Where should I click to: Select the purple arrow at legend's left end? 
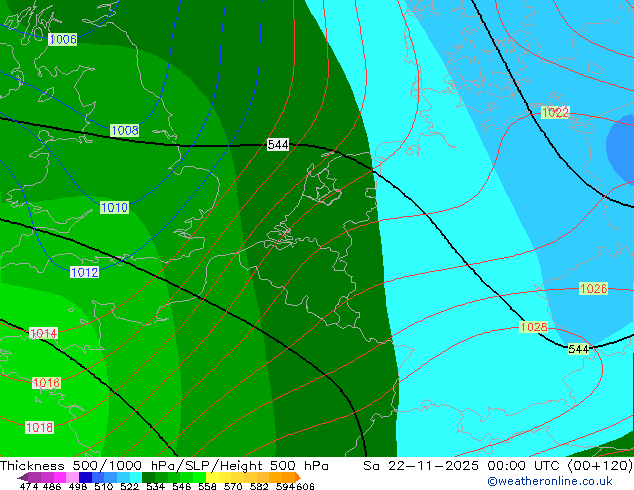click(23, 477)
